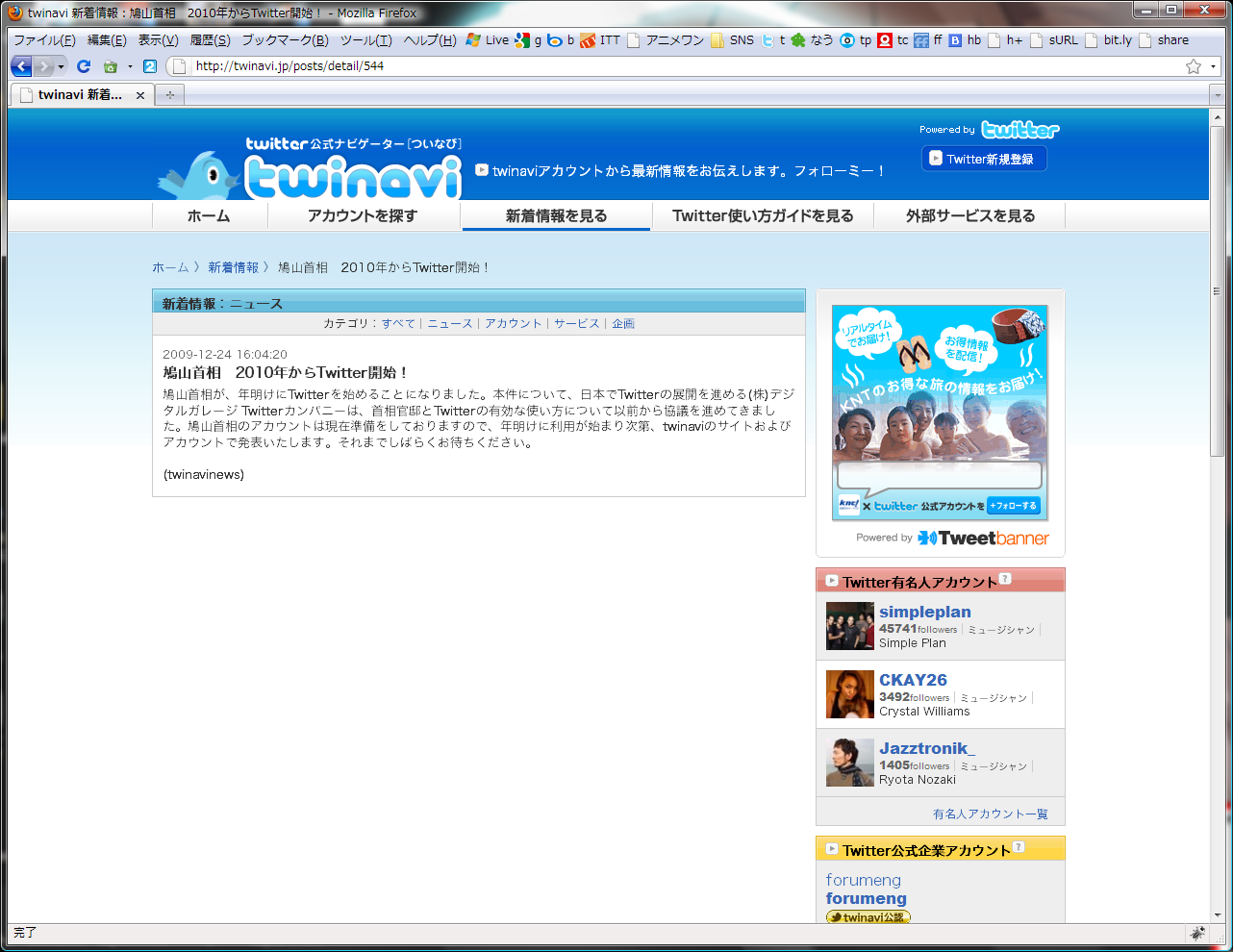The image size is (1233, 952).
Task: Click the blue '2' toolbar icon
Action: 149,66
